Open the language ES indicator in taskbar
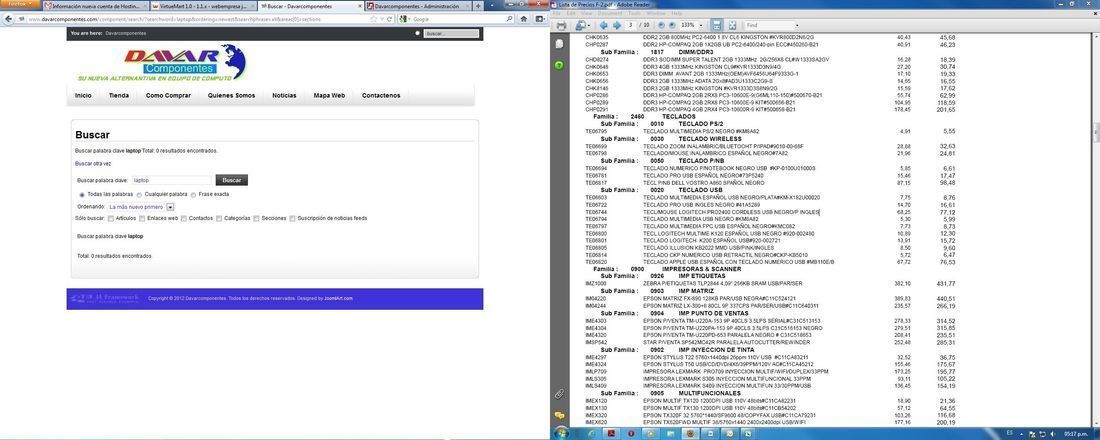This screenshot has width=1100, height=440. [1010, 432]
